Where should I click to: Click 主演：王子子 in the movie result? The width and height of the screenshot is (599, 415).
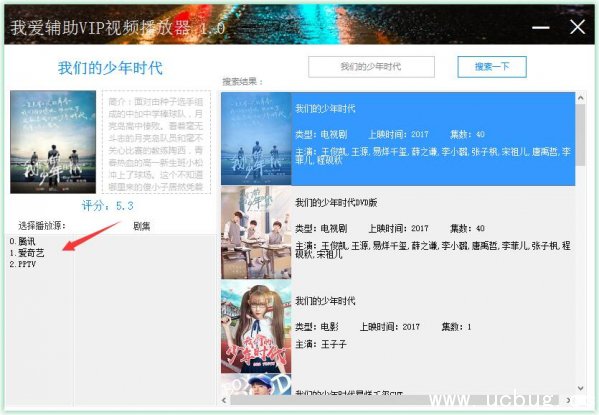[321, 344]
